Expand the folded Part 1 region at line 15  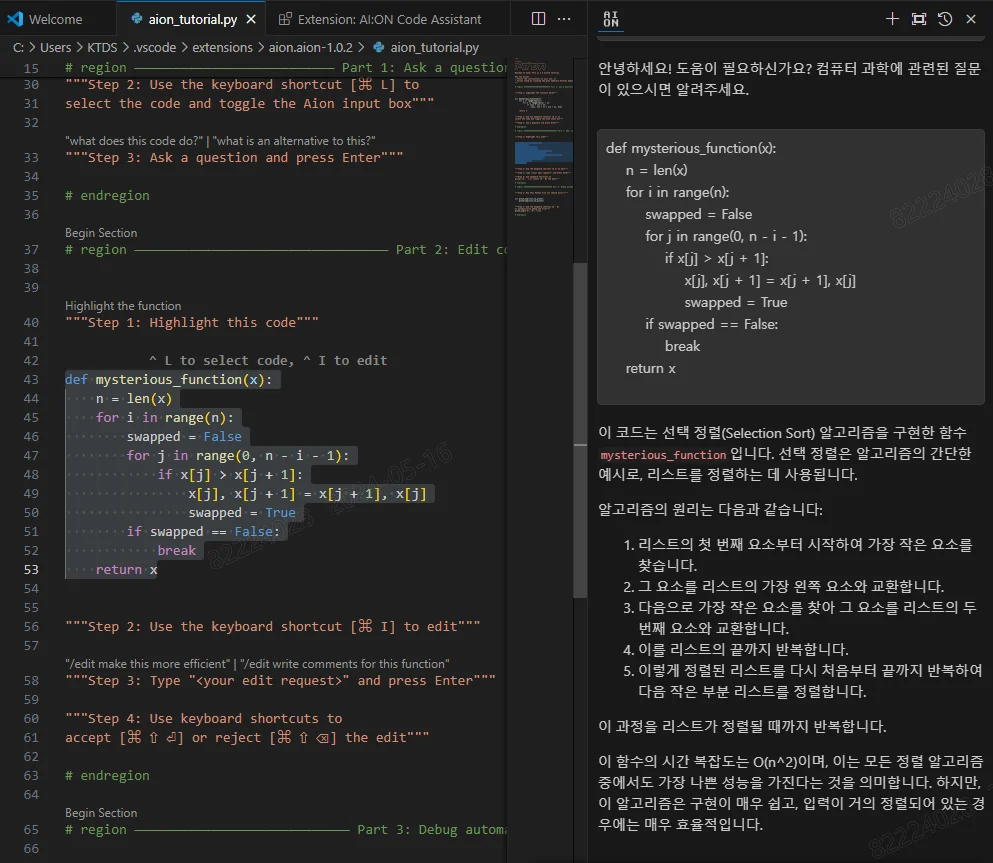tap(51, 67)
